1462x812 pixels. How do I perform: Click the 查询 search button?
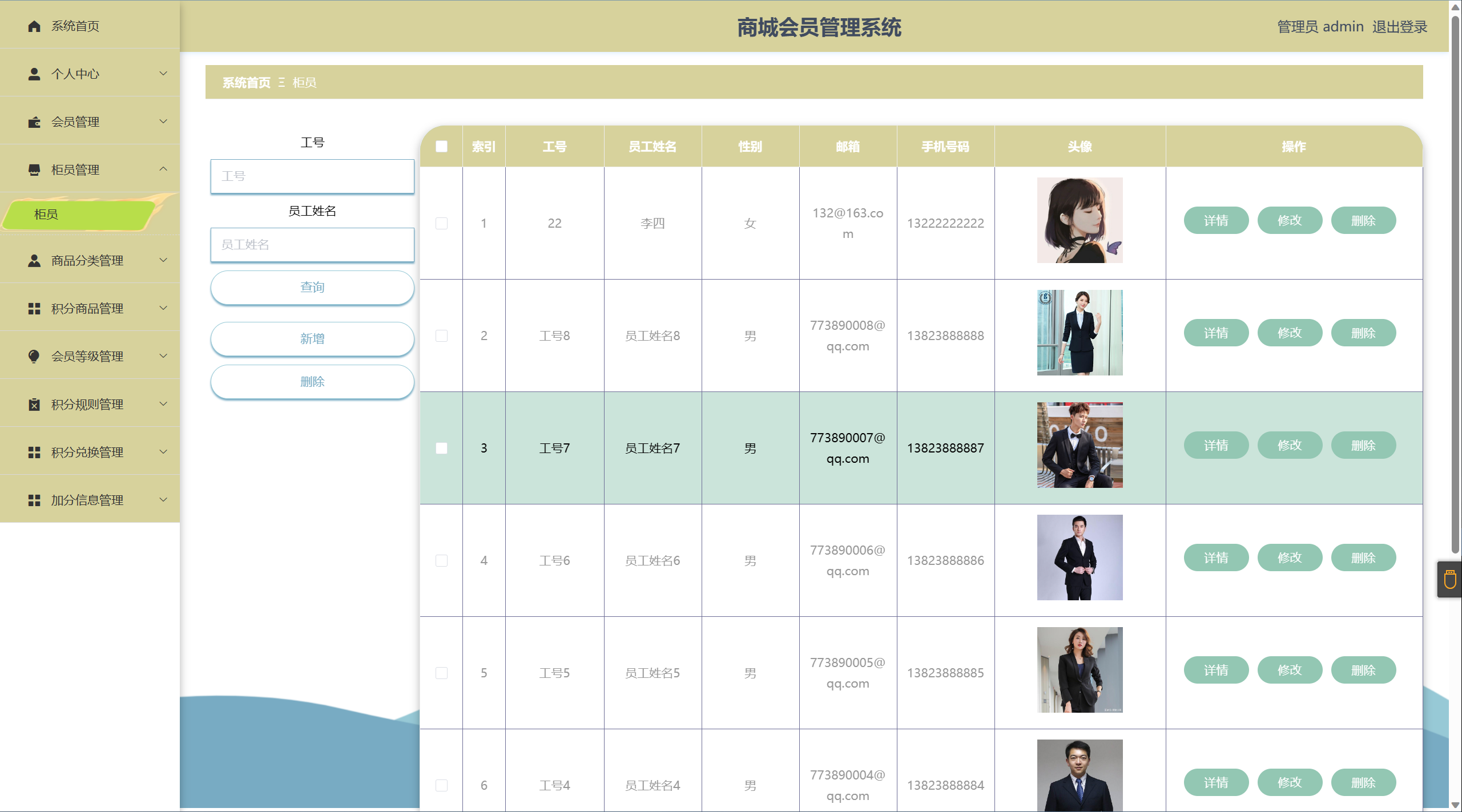pyautogui.click(x=312, y=288)
